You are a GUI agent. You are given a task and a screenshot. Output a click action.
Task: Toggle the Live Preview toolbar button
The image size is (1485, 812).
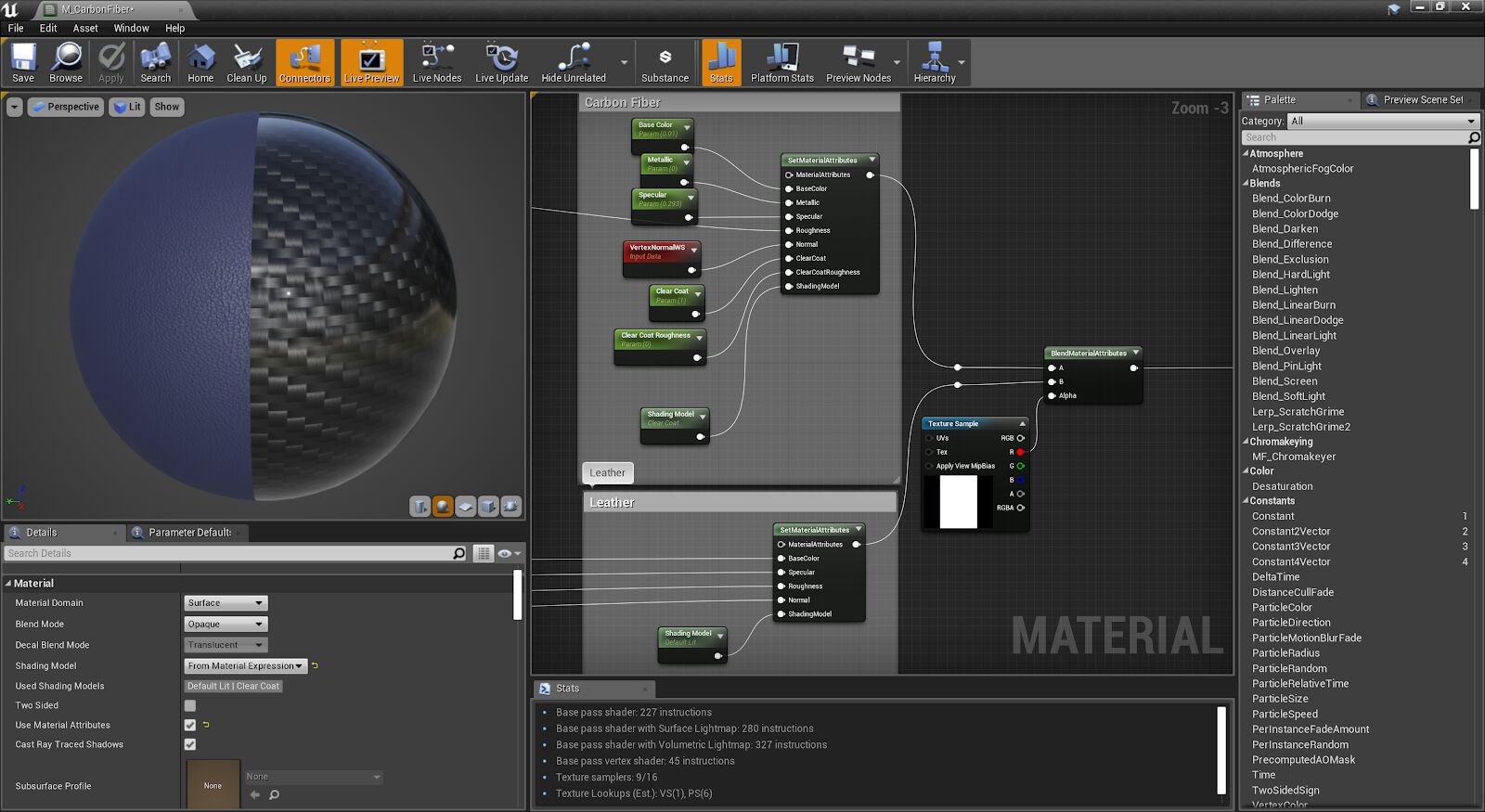pyautogui.click(x=371, y=63)
